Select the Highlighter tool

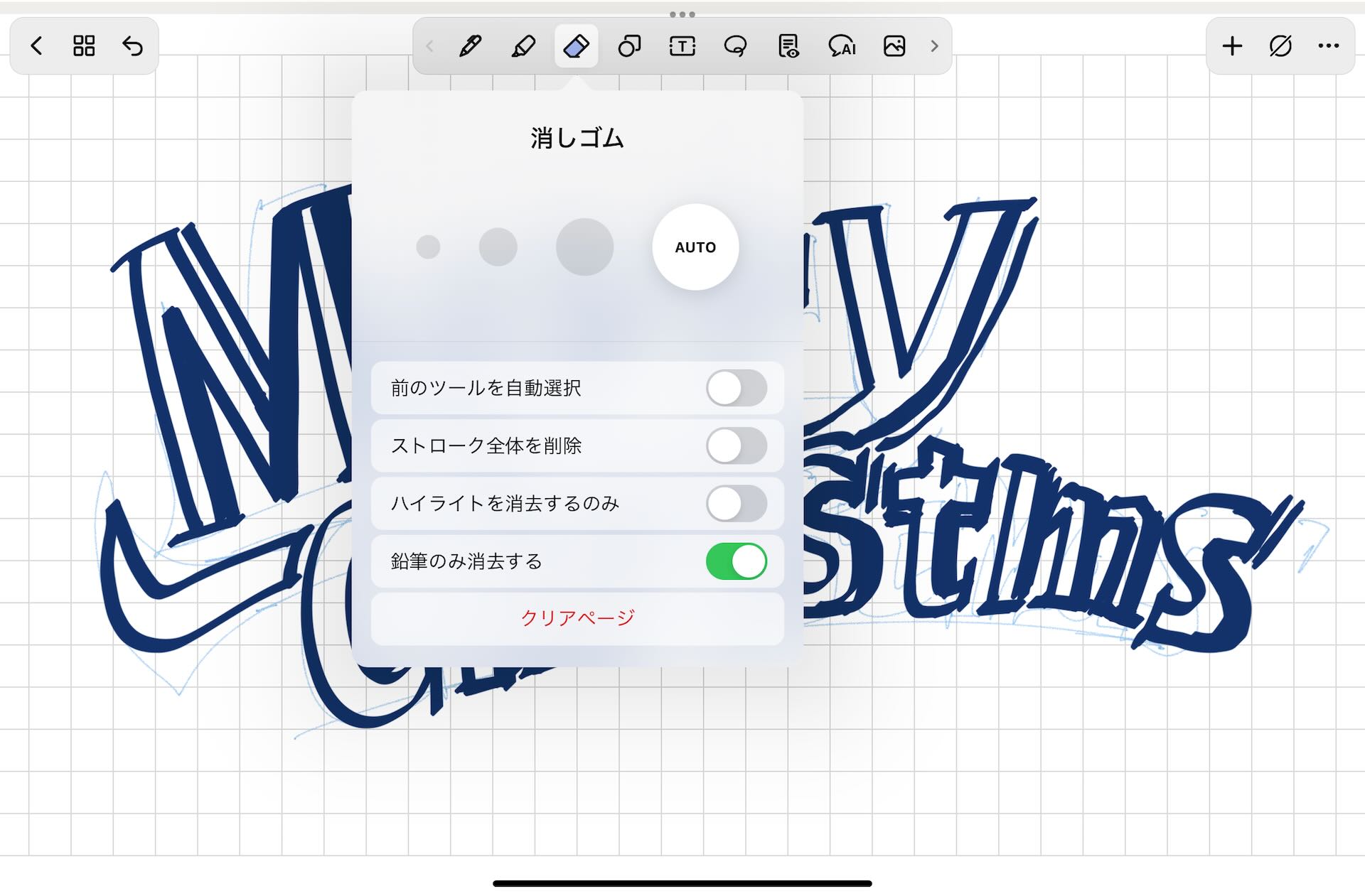[x=523, y=46]
